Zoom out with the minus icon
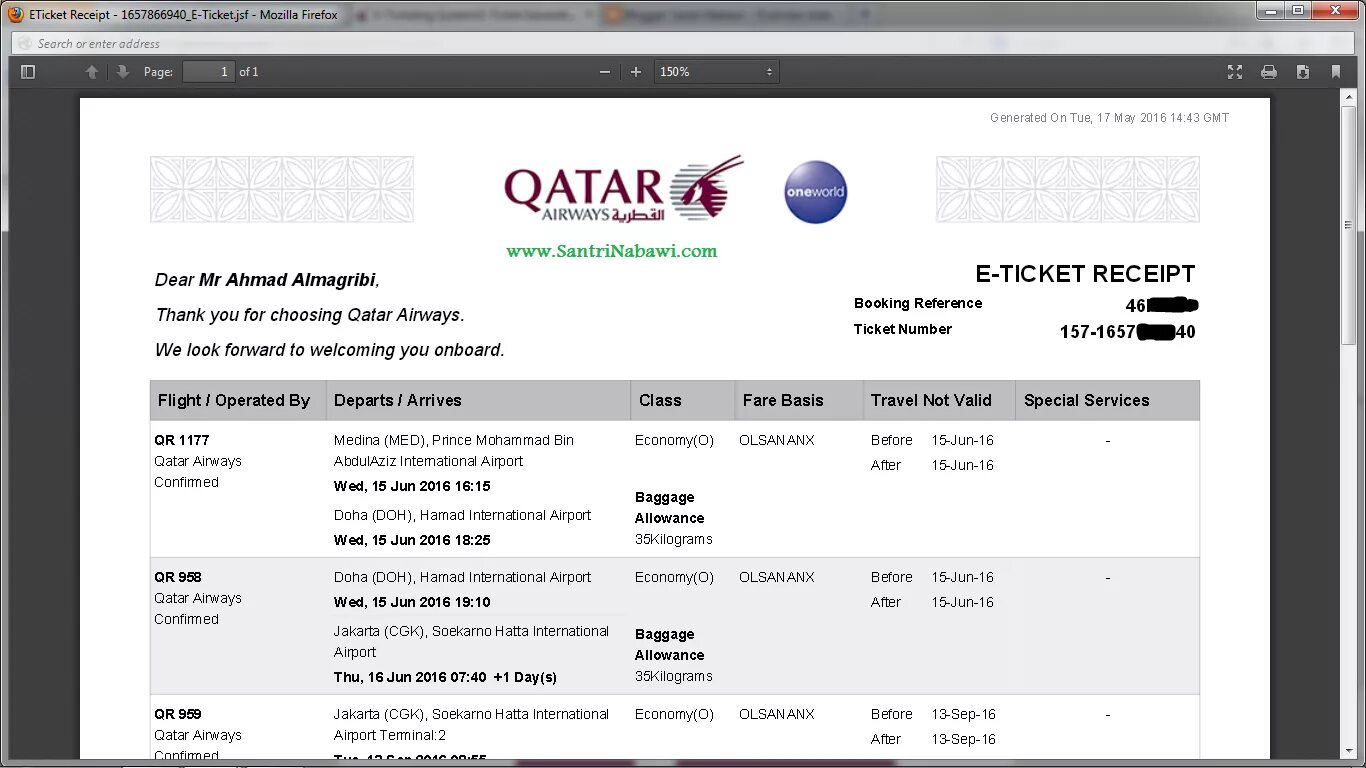This screenshot has width=1366, height=768. [x=604, y=72]
